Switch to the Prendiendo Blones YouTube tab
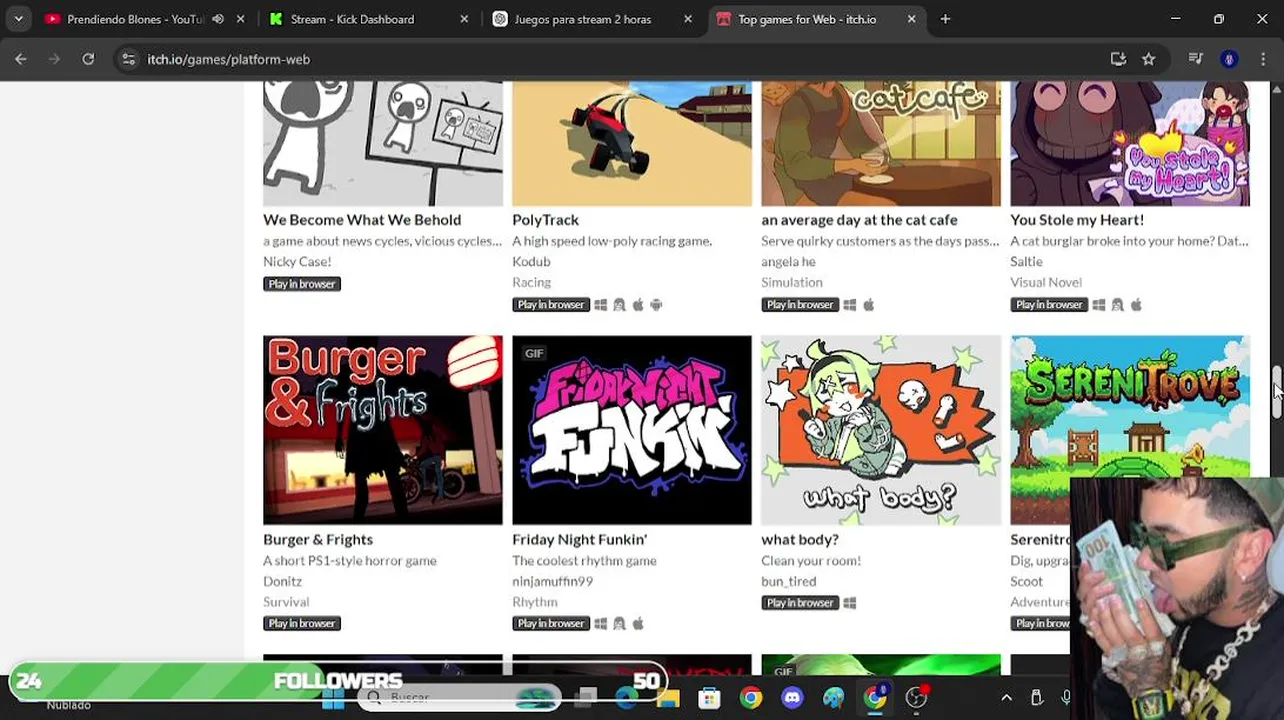This screenshot has height=720, width=1284. click(x=135, y=19)
